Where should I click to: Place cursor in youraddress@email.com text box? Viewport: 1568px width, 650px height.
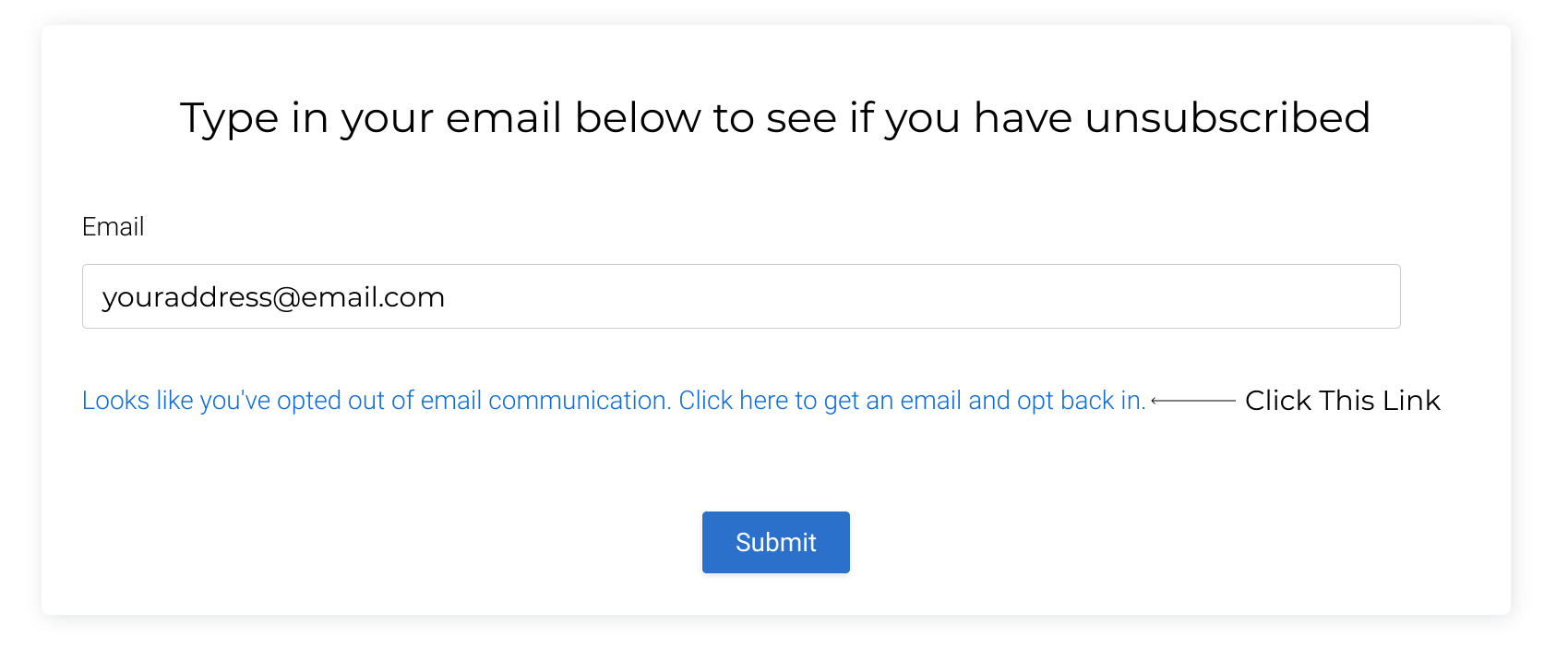click(740, 296)
